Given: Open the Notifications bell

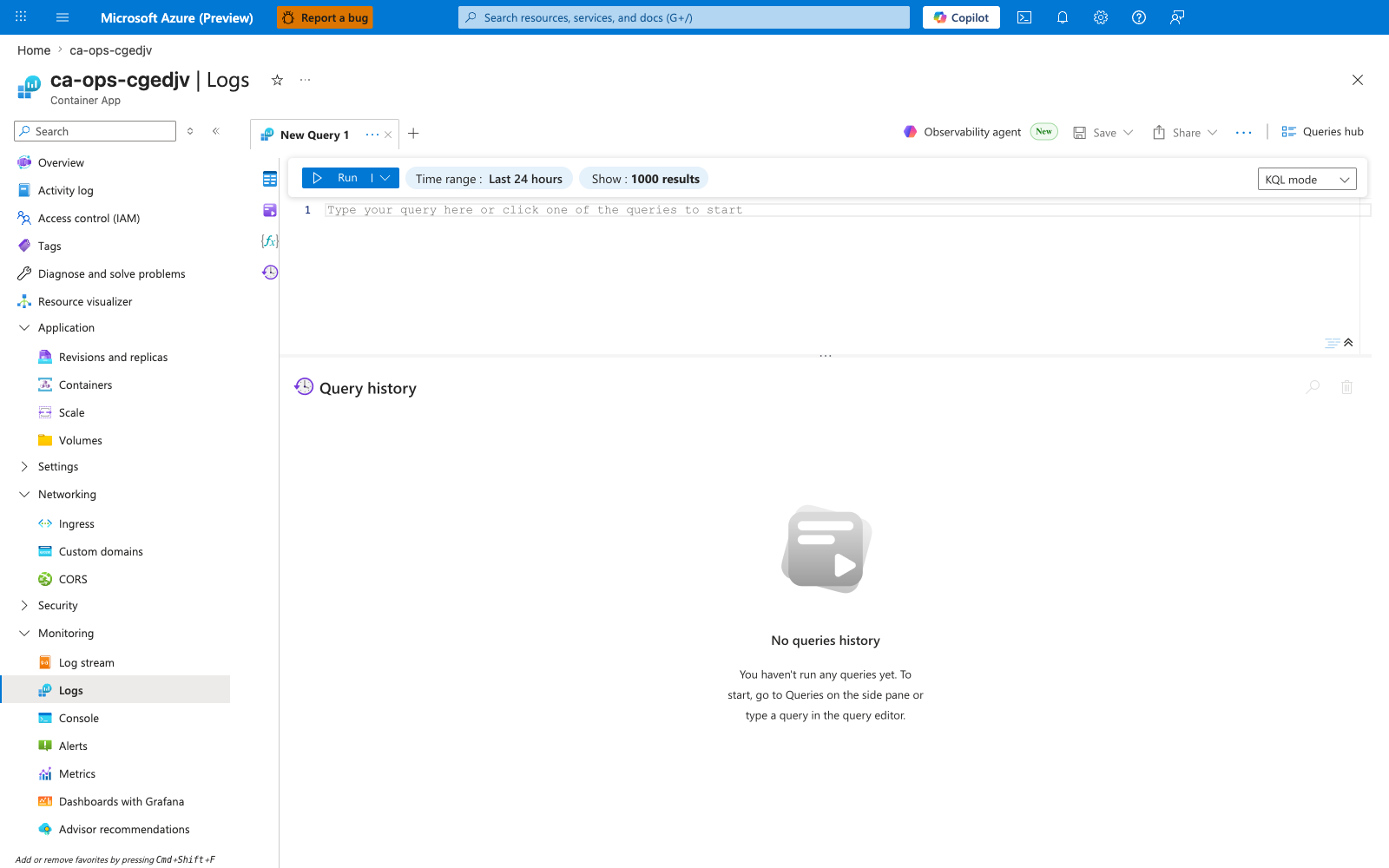Looking at the screenshot, I should pos(1063,17).
